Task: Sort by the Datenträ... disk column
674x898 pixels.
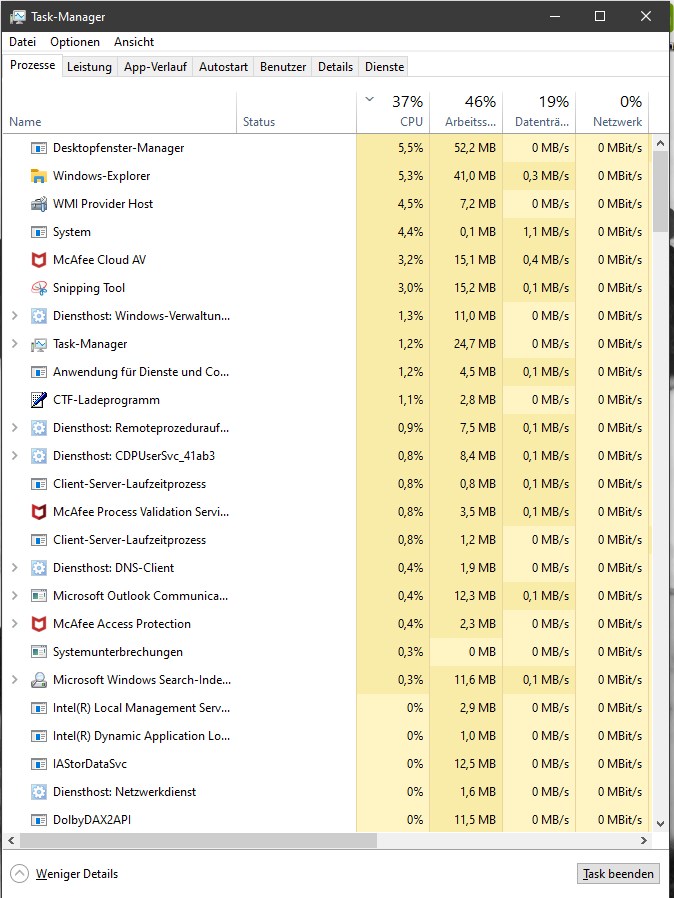Action: point(539,113)
